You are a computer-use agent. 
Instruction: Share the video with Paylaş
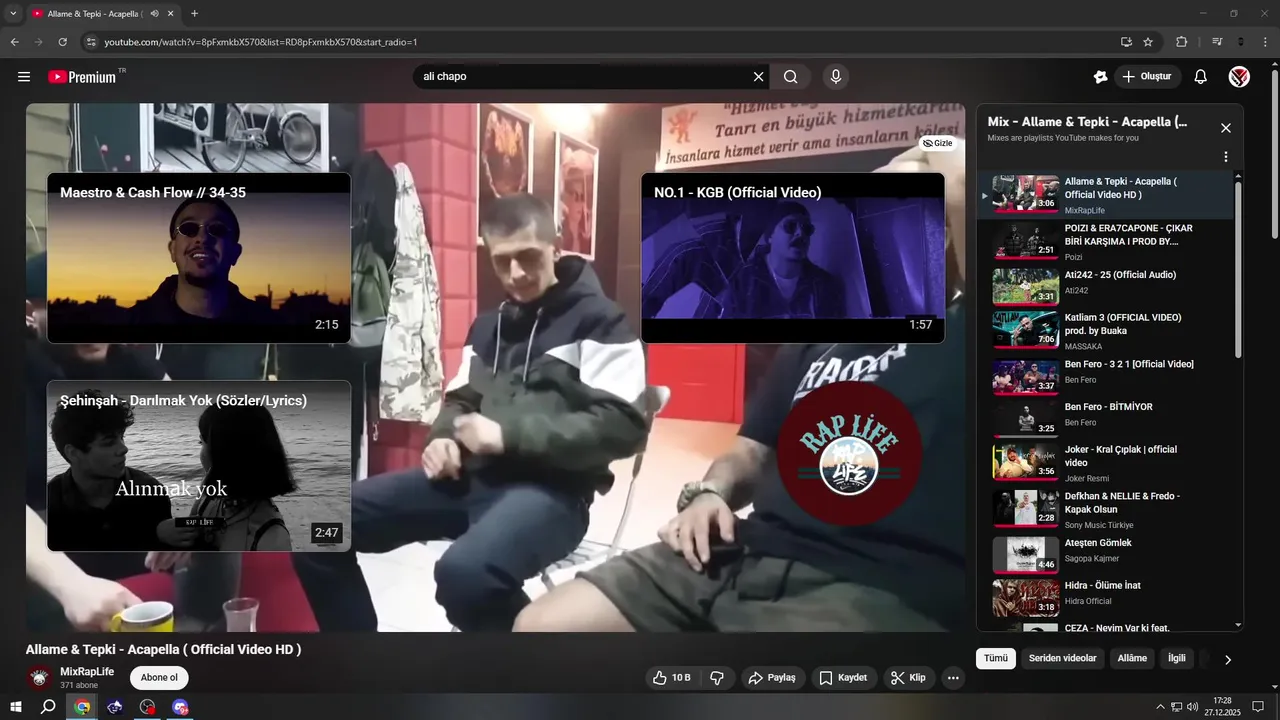click(x=772, y=677)
